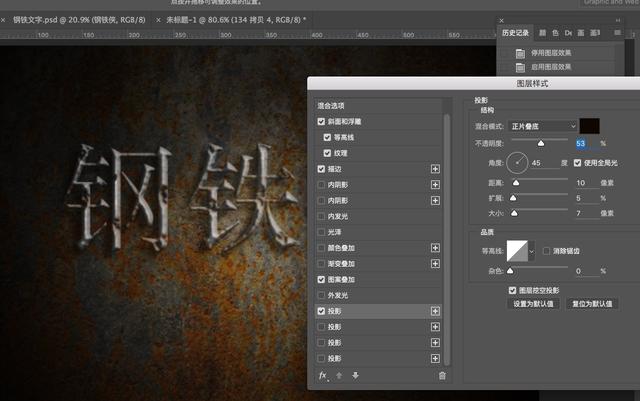Image resolution: width=640 pixels, height=401 pixels.
Task: Click the 距离 slider handle
Action: (516, 183)
